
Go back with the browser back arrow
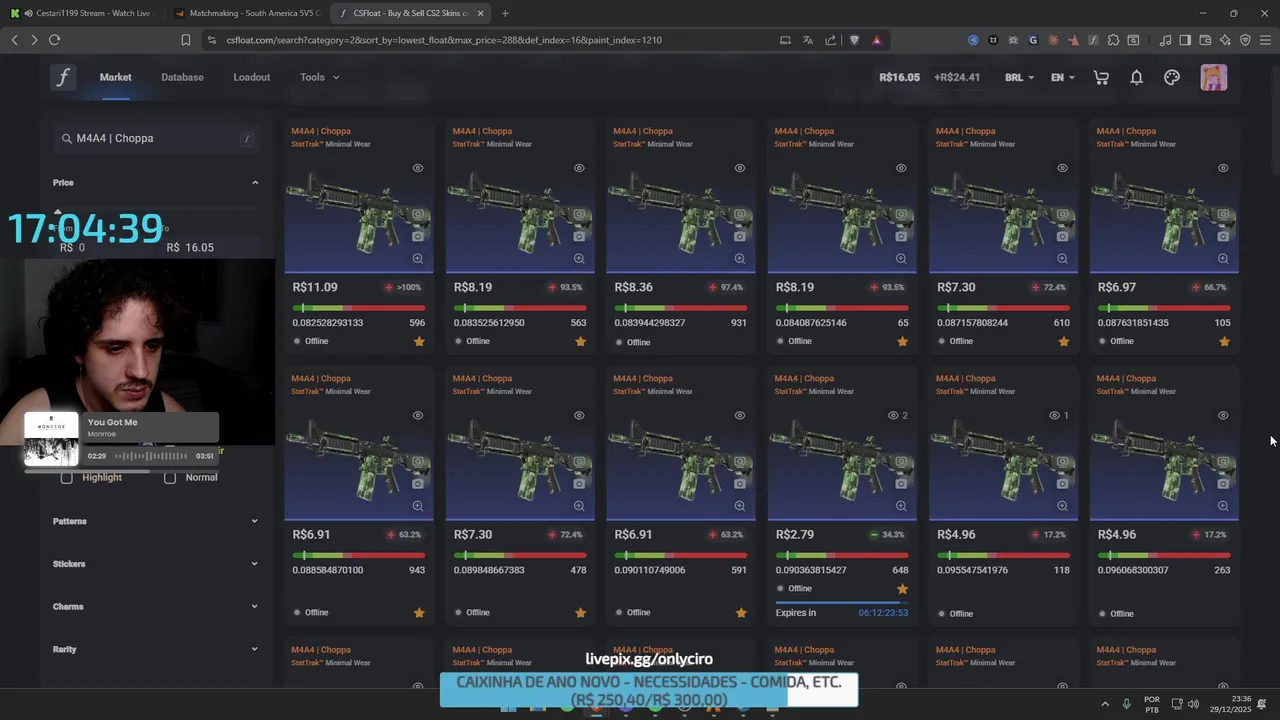[x=14, y=40]
